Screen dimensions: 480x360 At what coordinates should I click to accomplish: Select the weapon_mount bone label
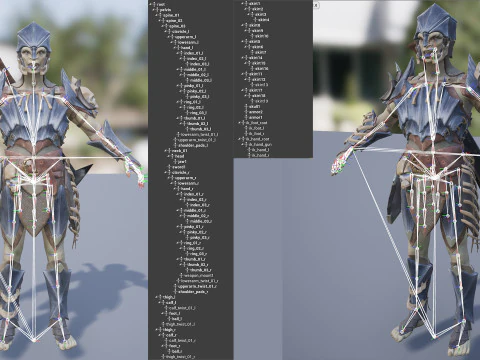click(x=199, y=276)
